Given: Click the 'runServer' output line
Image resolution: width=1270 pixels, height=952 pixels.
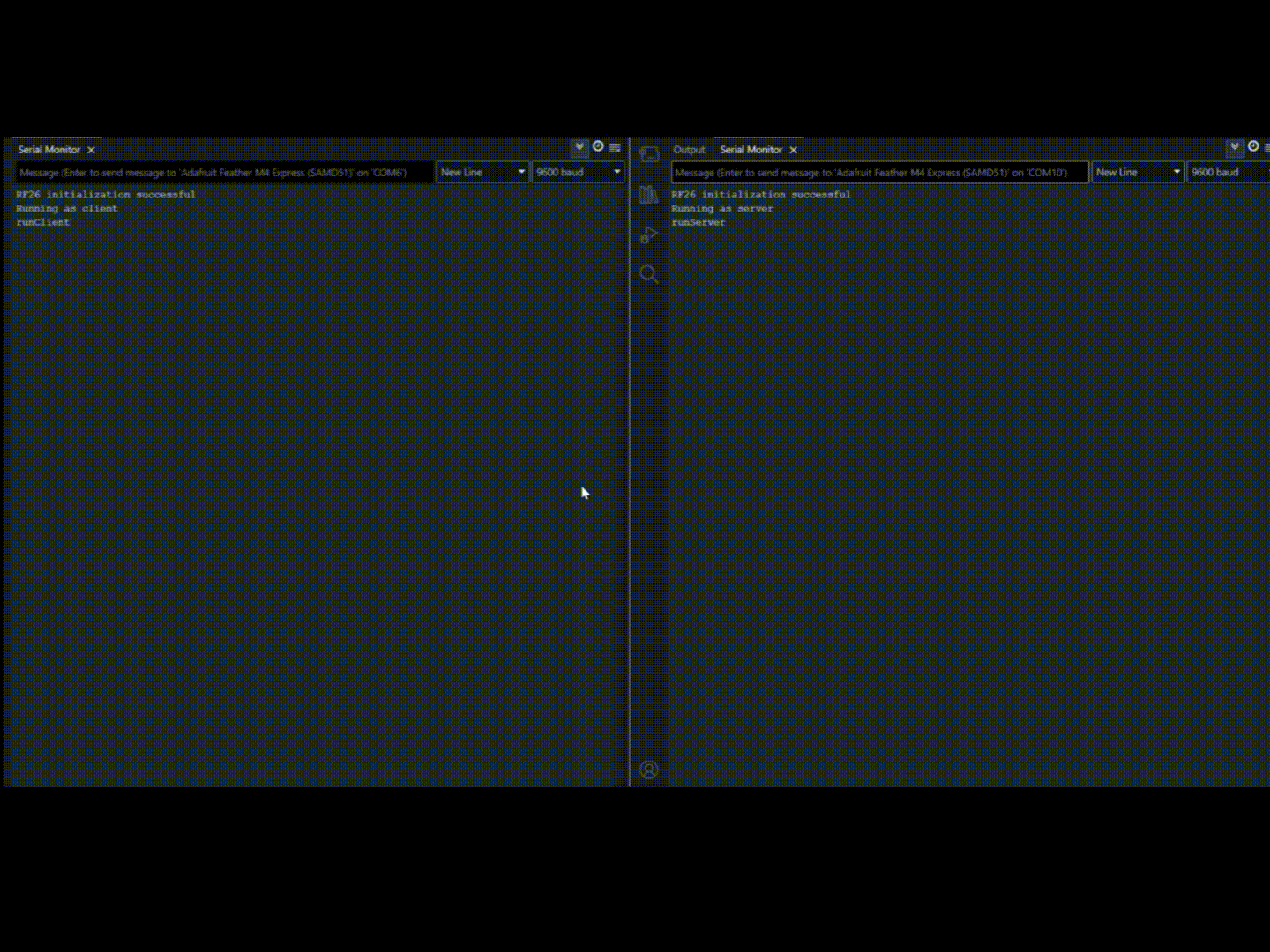Looking at the screenshot, I should coord(698,223).
